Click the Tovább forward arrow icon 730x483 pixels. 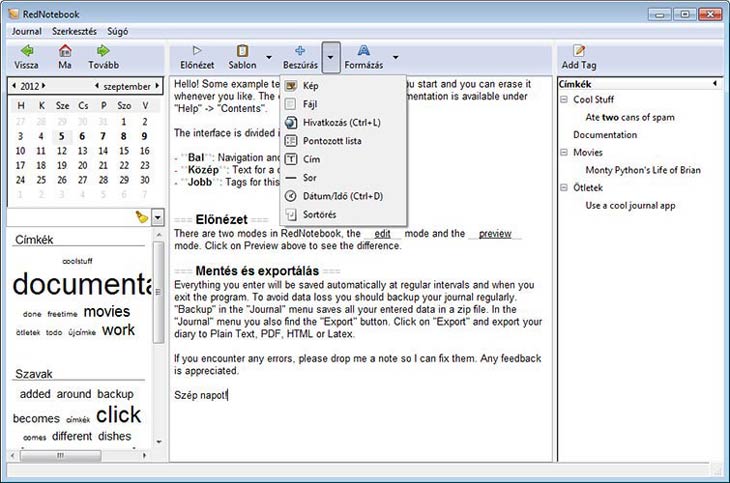102,51
